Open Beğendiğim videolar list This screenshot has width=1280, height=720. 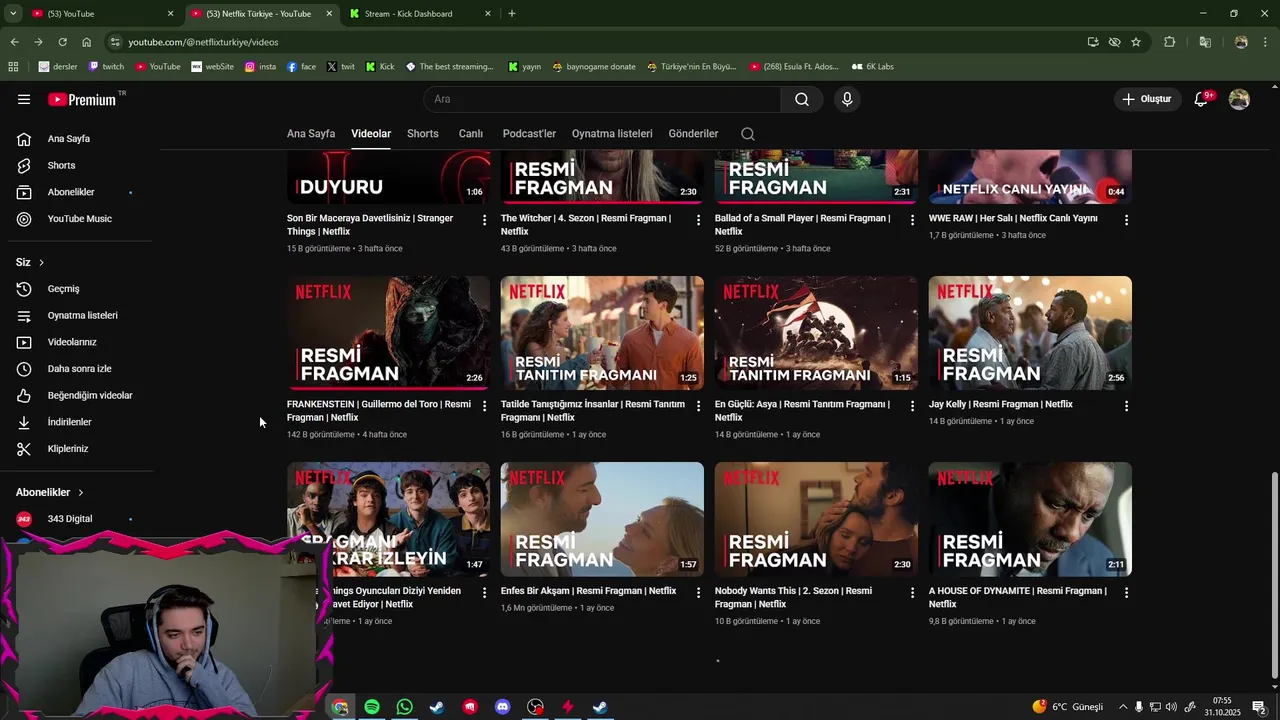point(80,395)
